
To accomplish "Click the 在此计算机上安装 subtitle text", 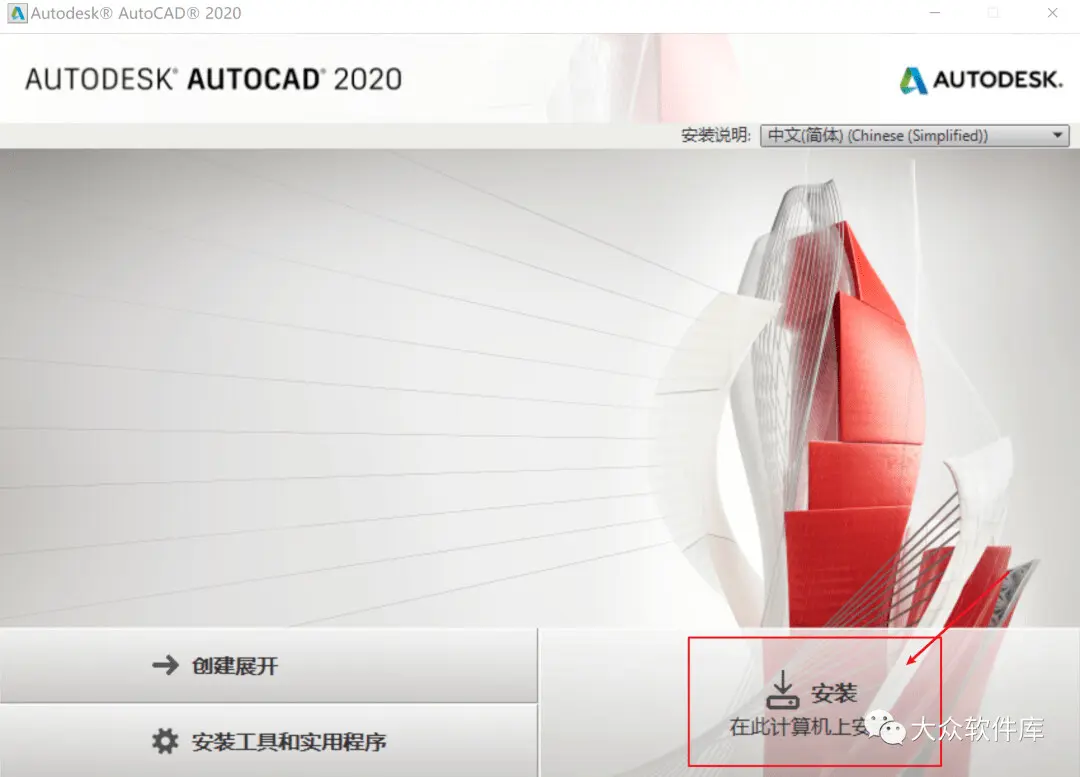I will [x=799, y=727].
